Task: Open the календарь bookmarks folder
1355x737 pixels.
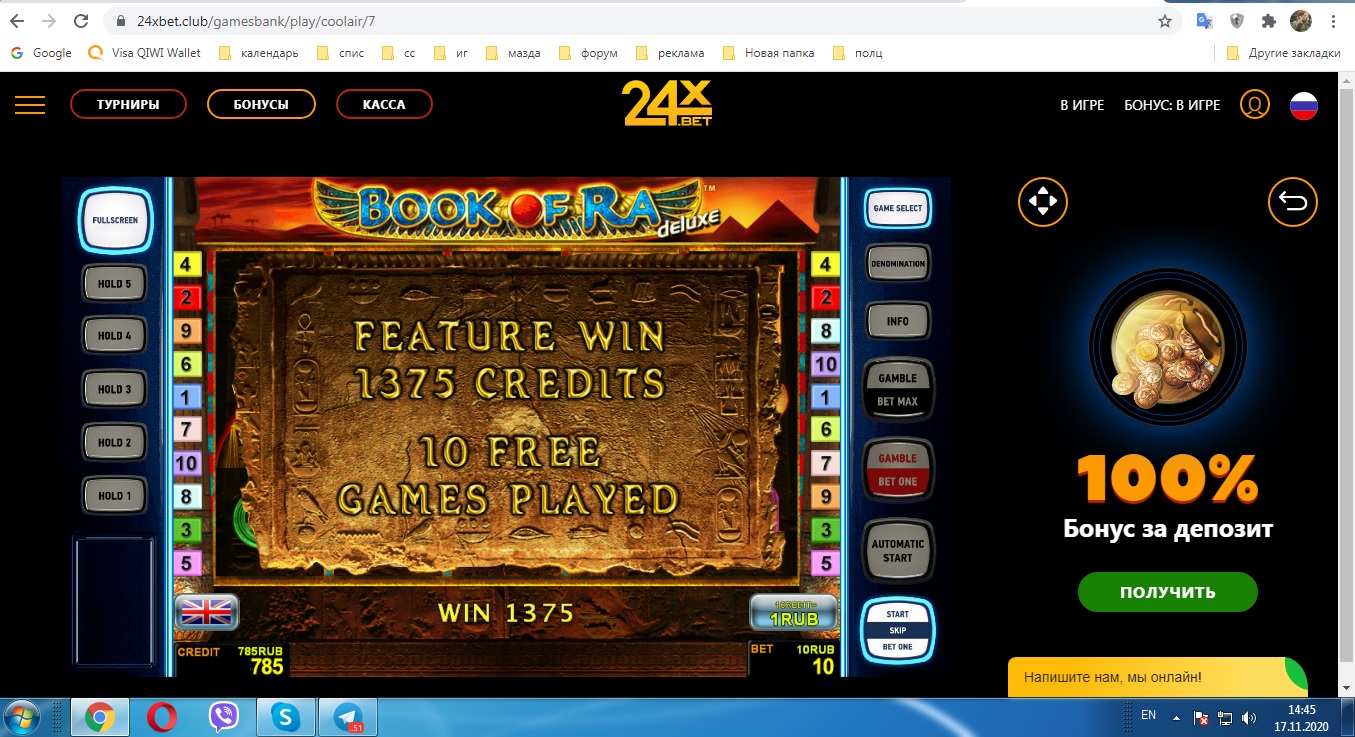Action: coord(258,53)
